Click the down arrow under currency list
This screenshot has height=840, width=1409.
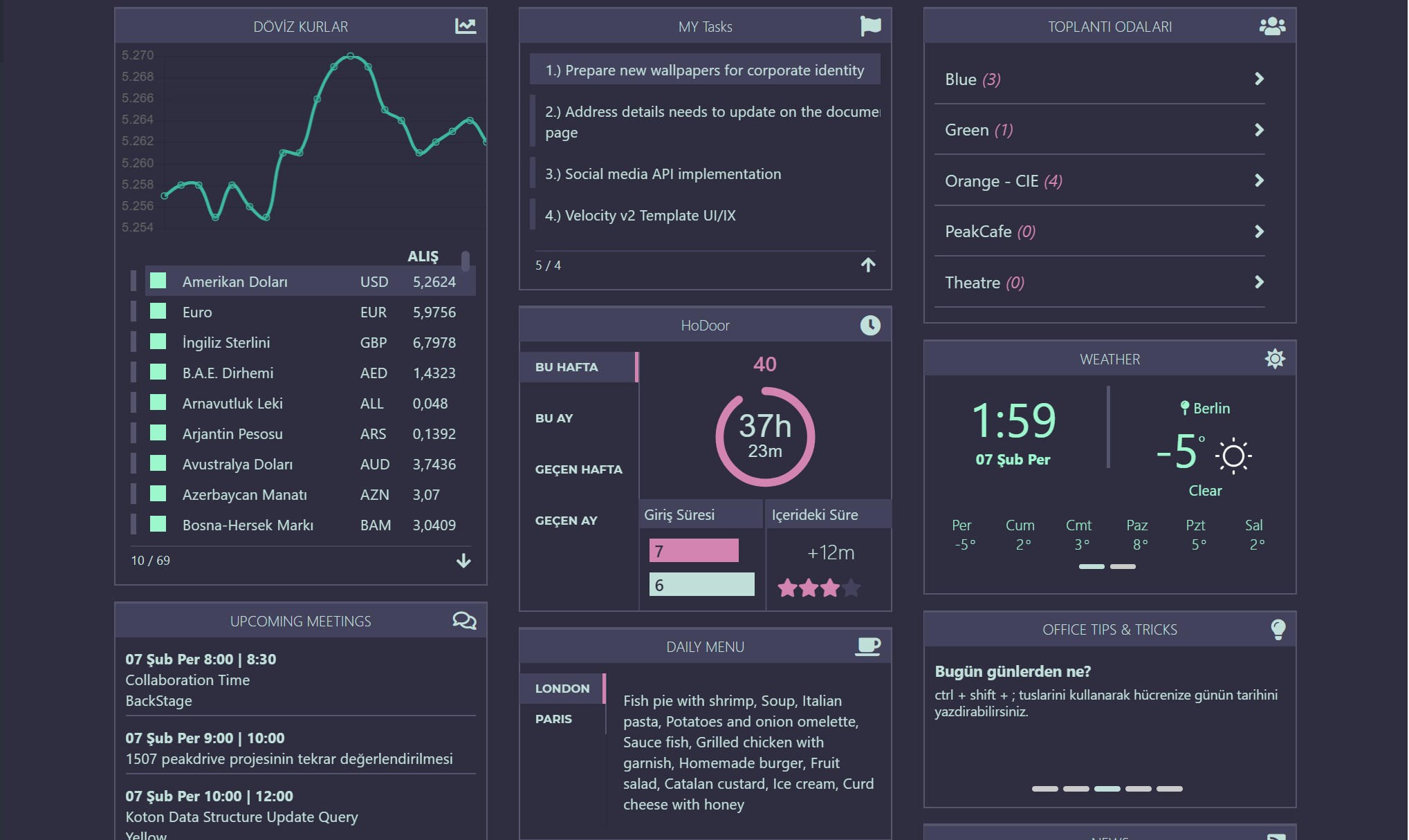[463, 561]
